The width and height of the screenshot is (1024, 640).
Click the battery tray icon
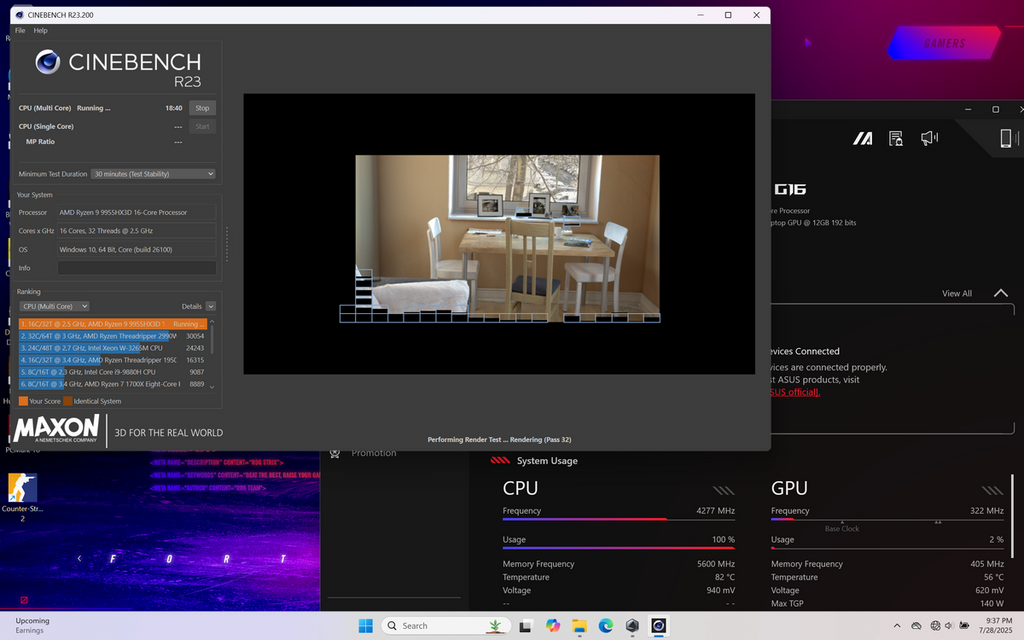coord(964,626)
